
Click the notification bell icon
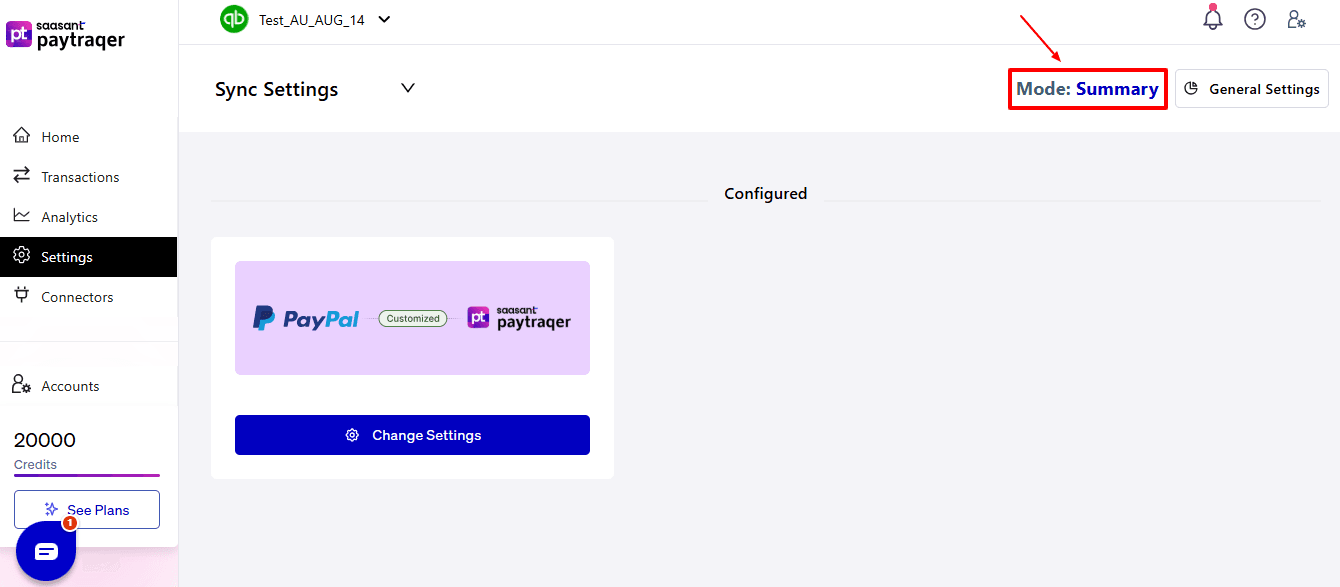(1212, 19)
